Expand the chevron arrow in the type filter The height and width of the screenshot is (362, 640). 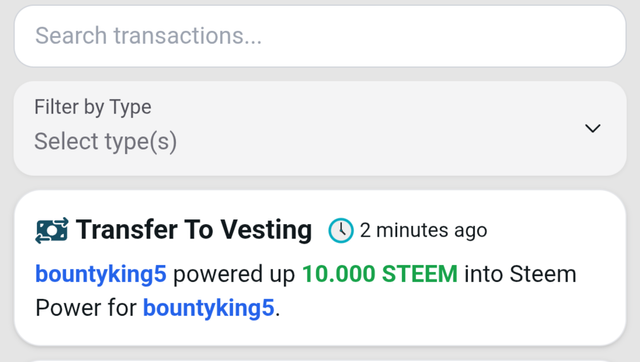[593, 129]
